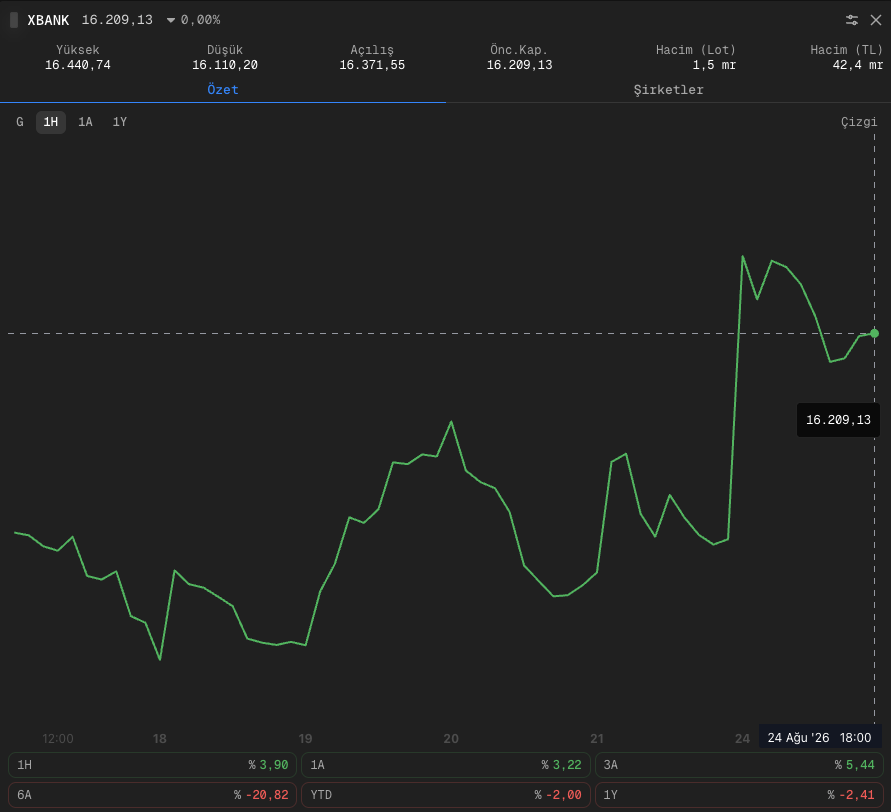Select the 1H weekly timeframe
Image resolution: width=891 pixels, height=812 pixels.
51,122
